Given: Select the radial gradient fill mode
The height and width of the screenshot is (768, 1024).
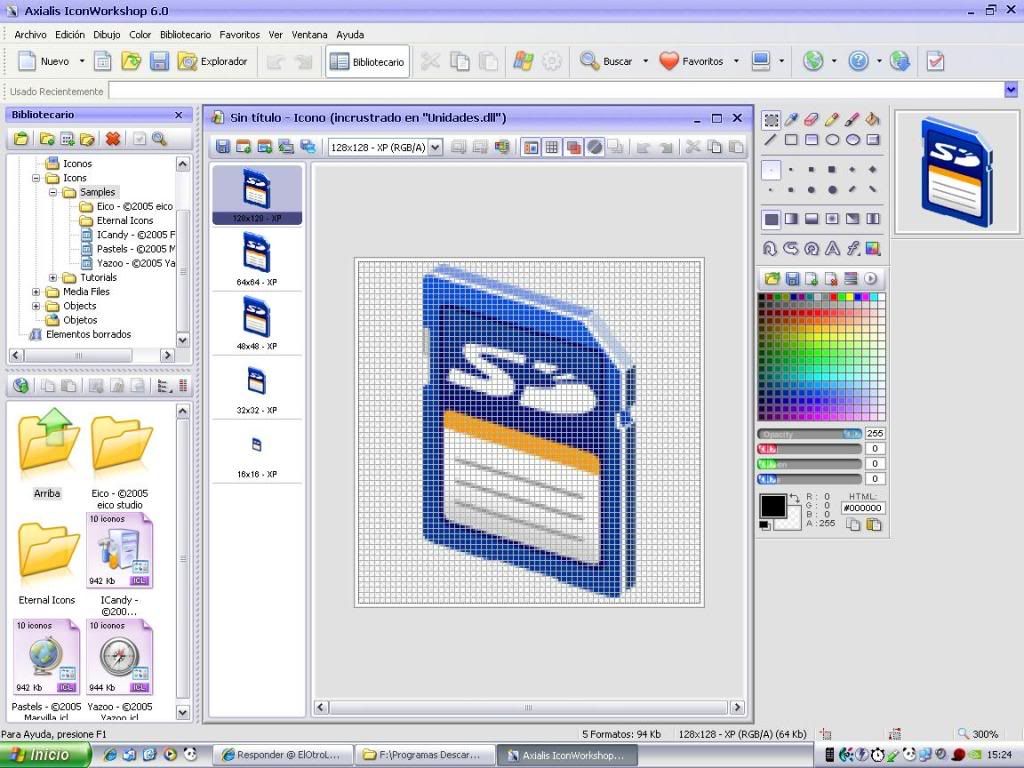Looking at the screenshot, I should [832, 219].
